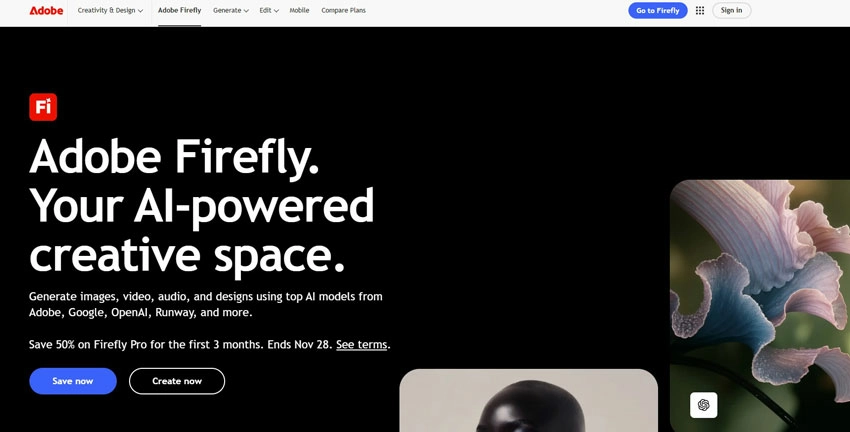Screen dimensions: 850x432
Task: Click the OpenAI badge on flower image
Action: (704, 405)
